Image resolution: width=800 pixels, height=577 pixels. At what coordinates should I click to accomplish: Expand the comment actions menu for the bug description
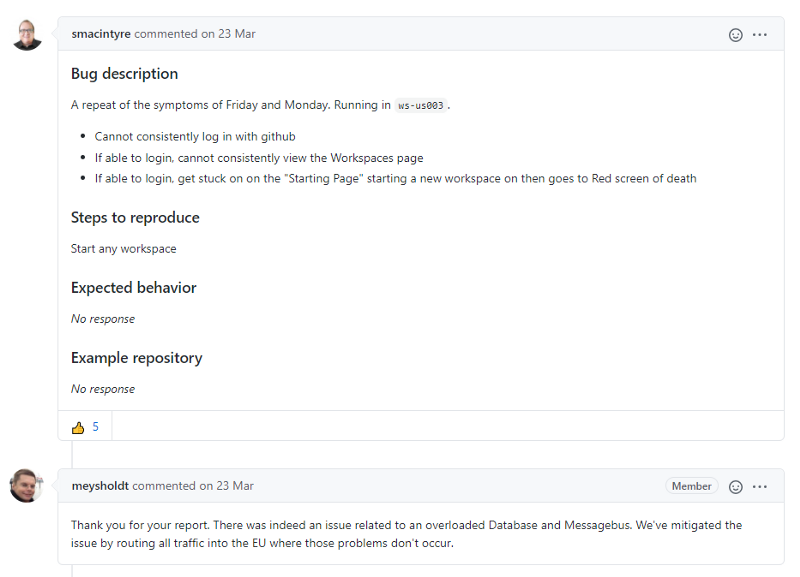[760, 33]
